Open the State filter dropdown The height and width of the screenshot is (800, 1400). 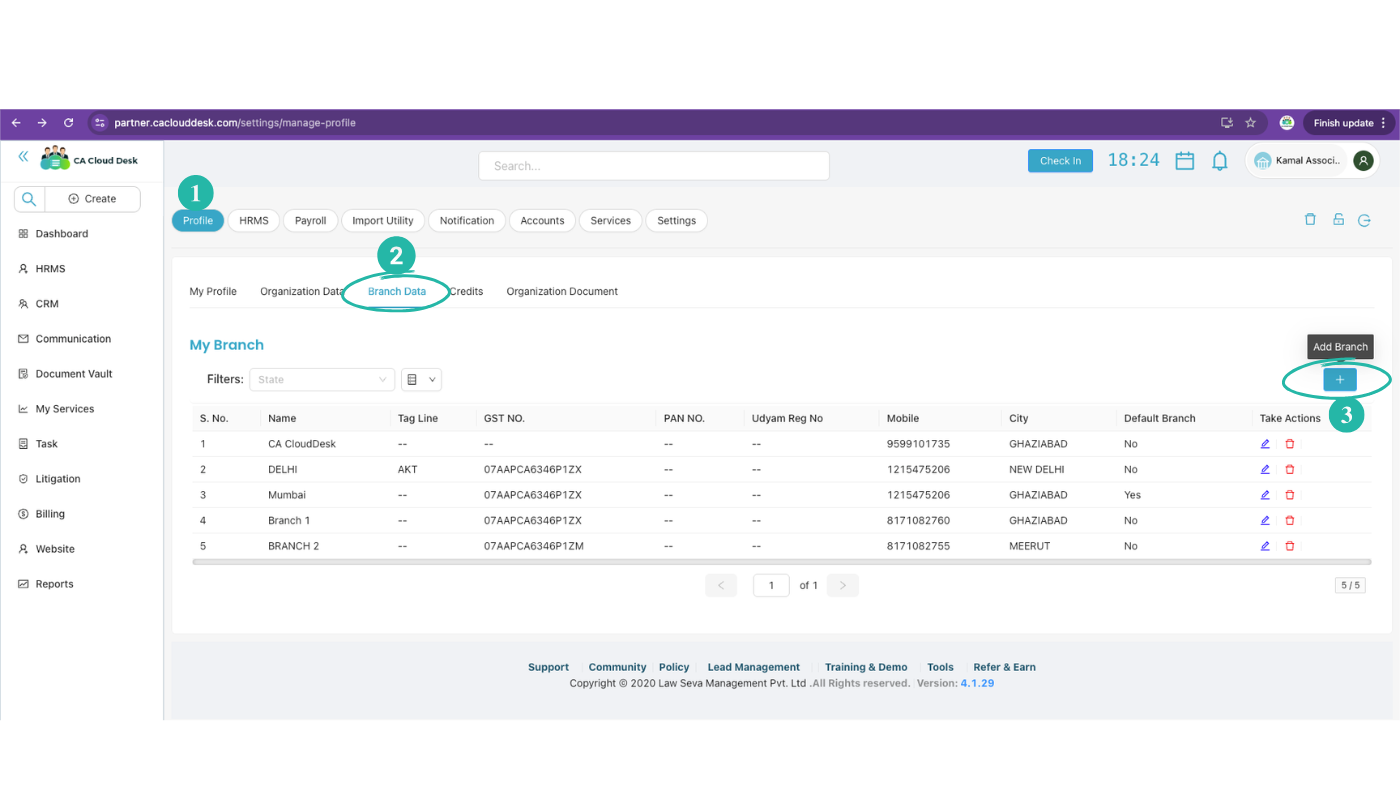pos(322,379)
